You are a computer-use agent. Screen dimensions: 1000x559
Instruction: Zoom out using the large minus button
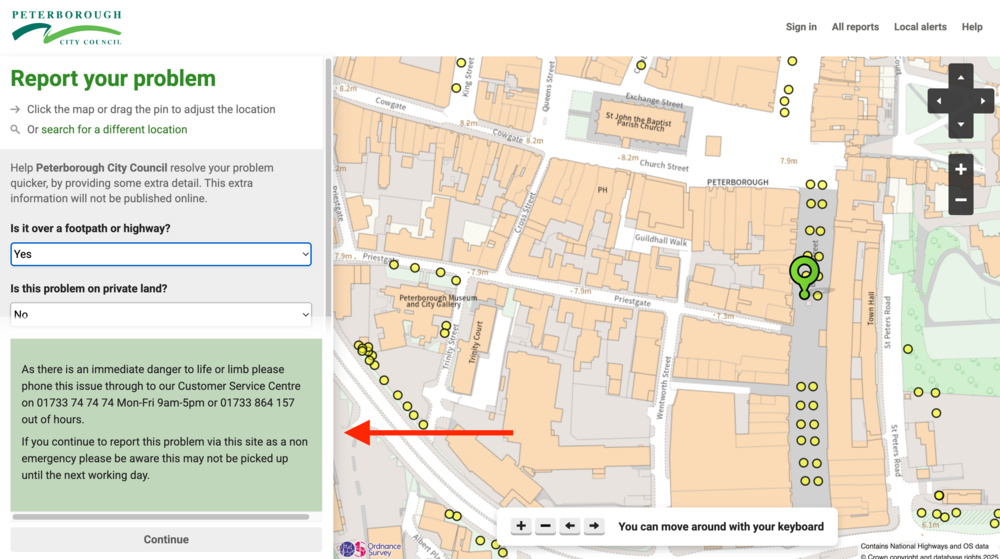(x=960, y=200)
